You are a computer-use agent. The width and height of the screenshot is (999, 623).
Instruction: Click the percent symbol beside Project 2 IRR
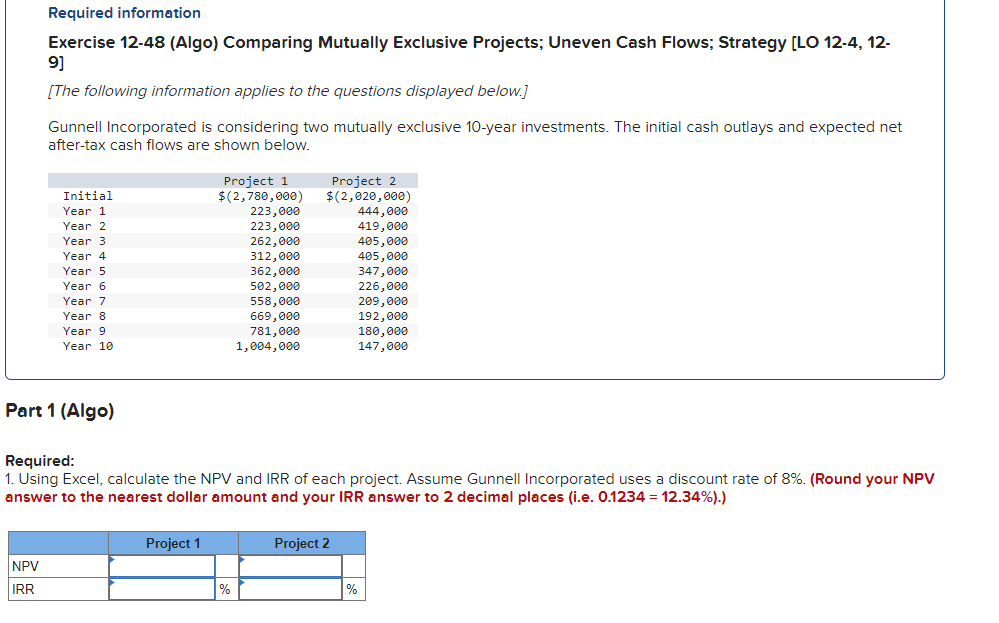click(x=350, y=589)
